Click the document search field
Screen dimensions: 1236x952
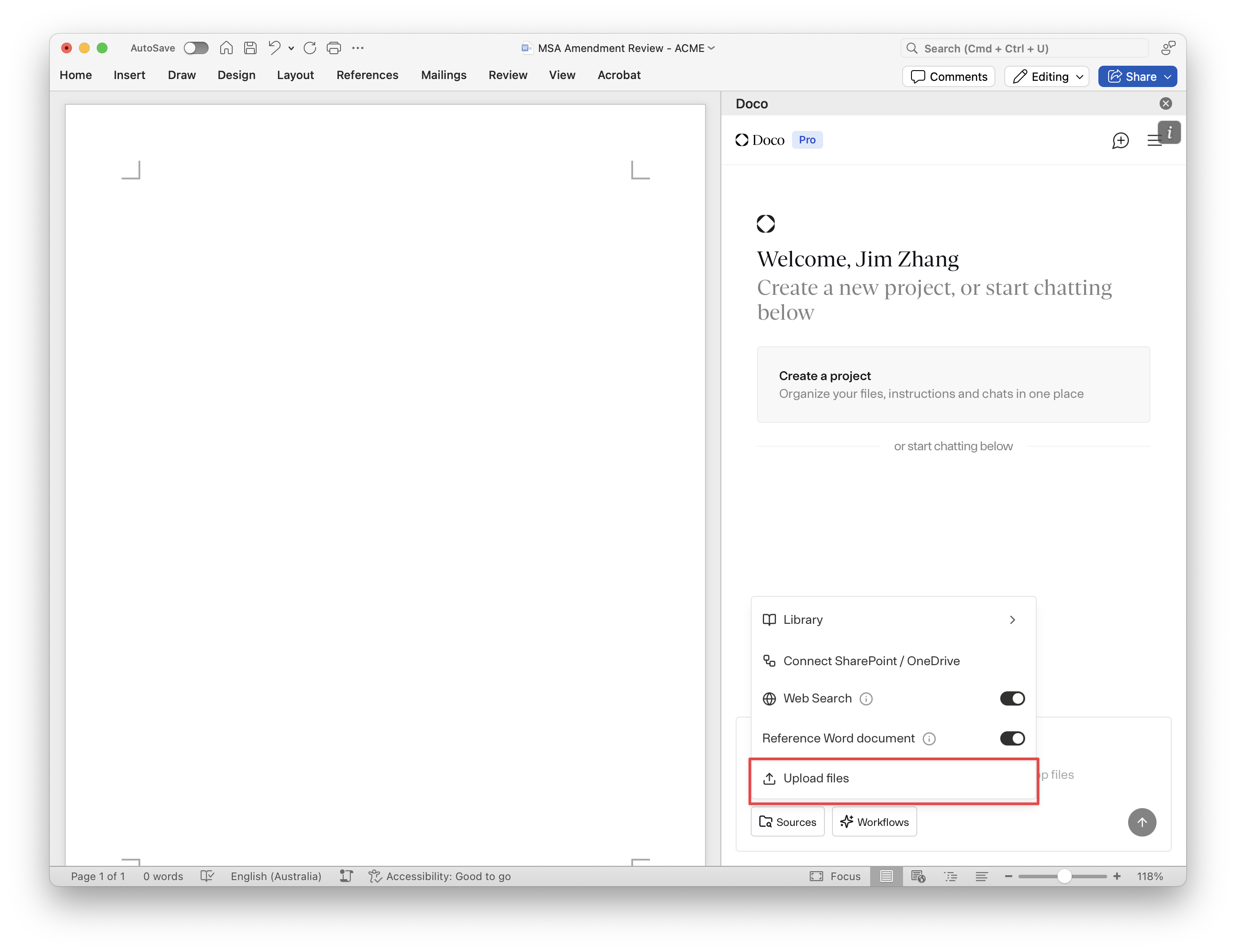coord(1024,48)
